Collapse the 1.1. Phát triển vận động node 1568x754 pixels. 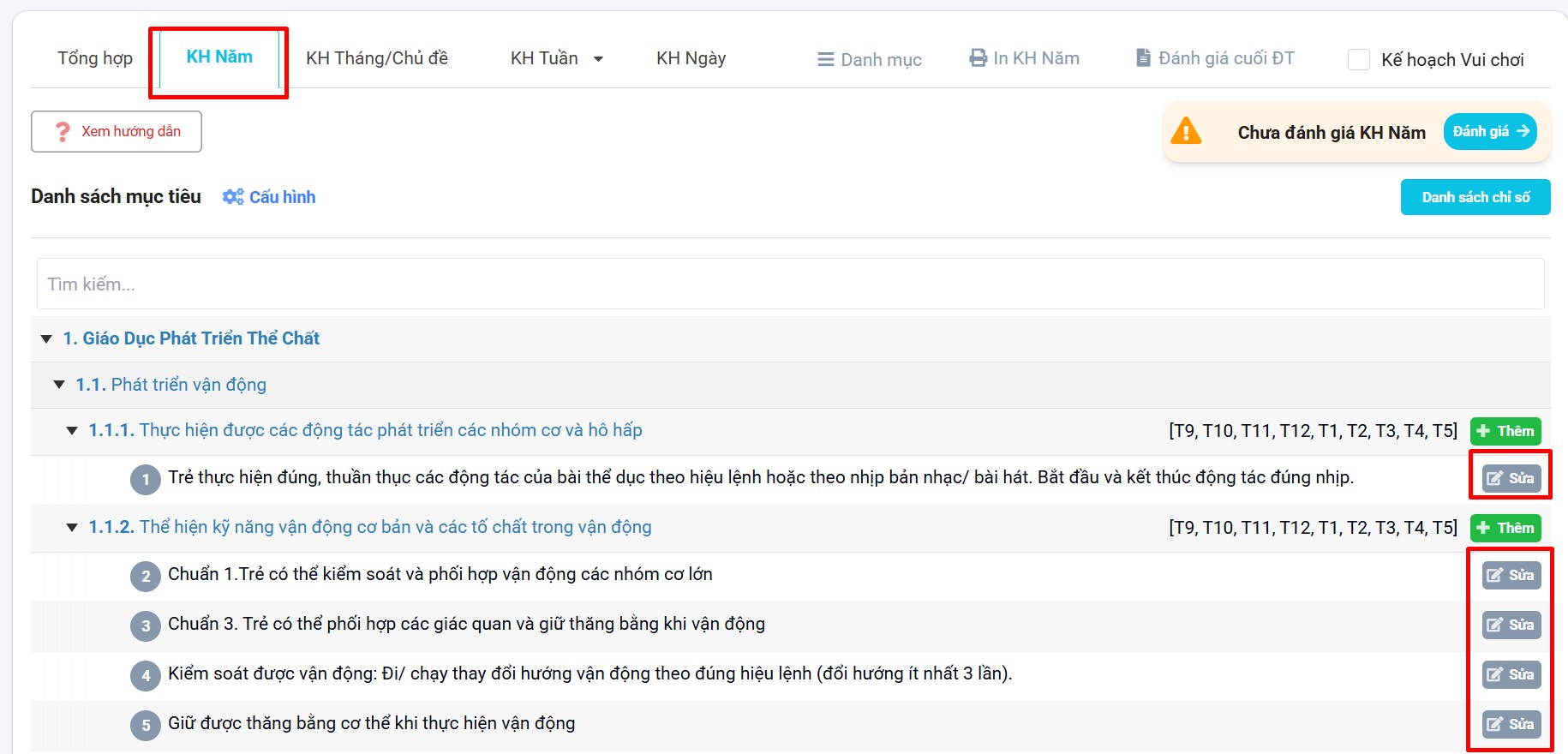coord(59,385)
